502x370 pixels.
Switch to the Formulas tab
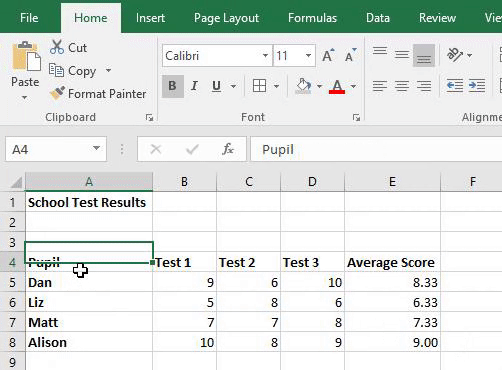pyautogui.click(x=312, y=18)
